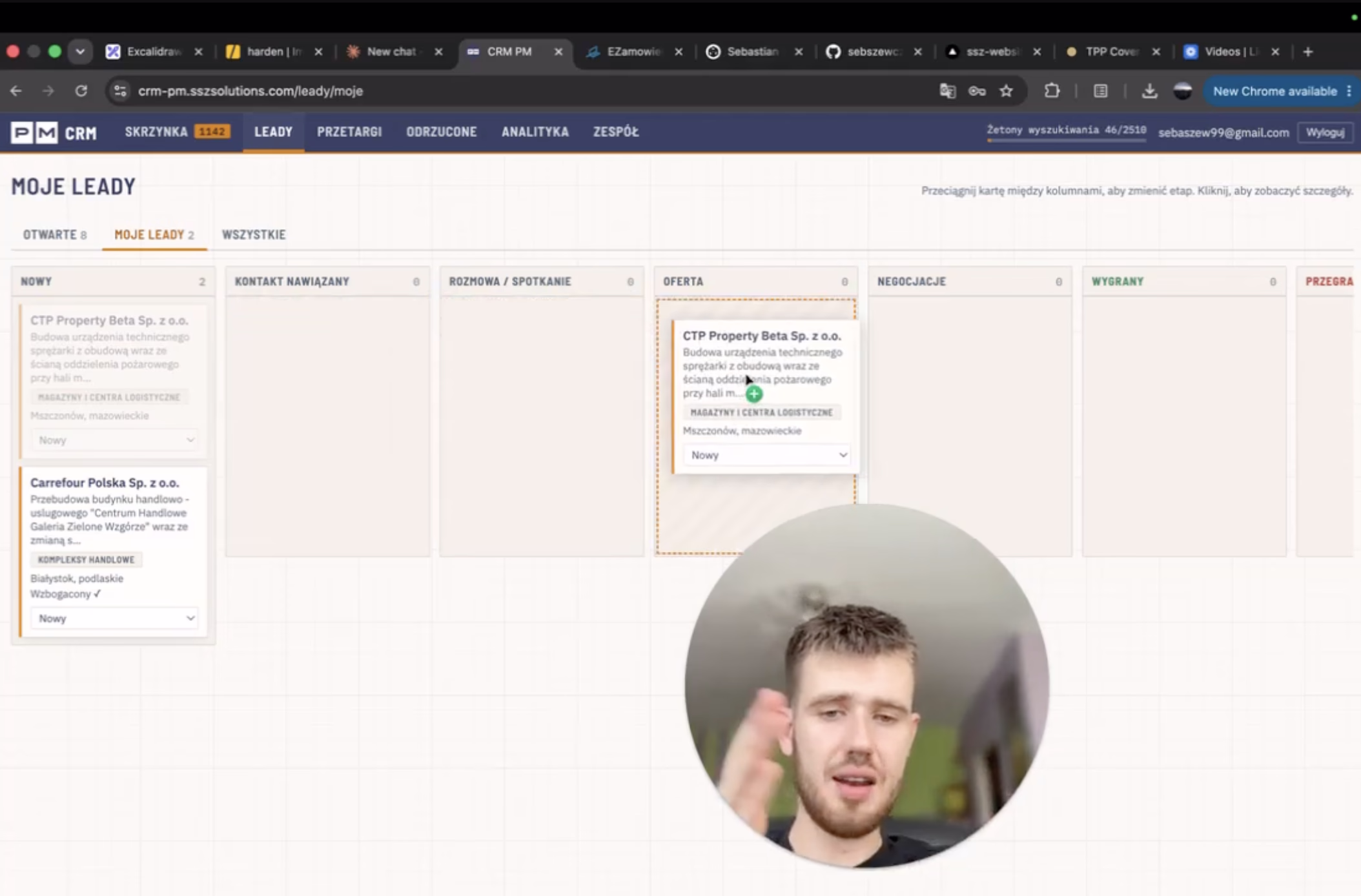Image resolution: width=1361 pixels, height=896 pixels.
Task: Click the webcam video bubble overlay
Action: (x=867, y=686)
